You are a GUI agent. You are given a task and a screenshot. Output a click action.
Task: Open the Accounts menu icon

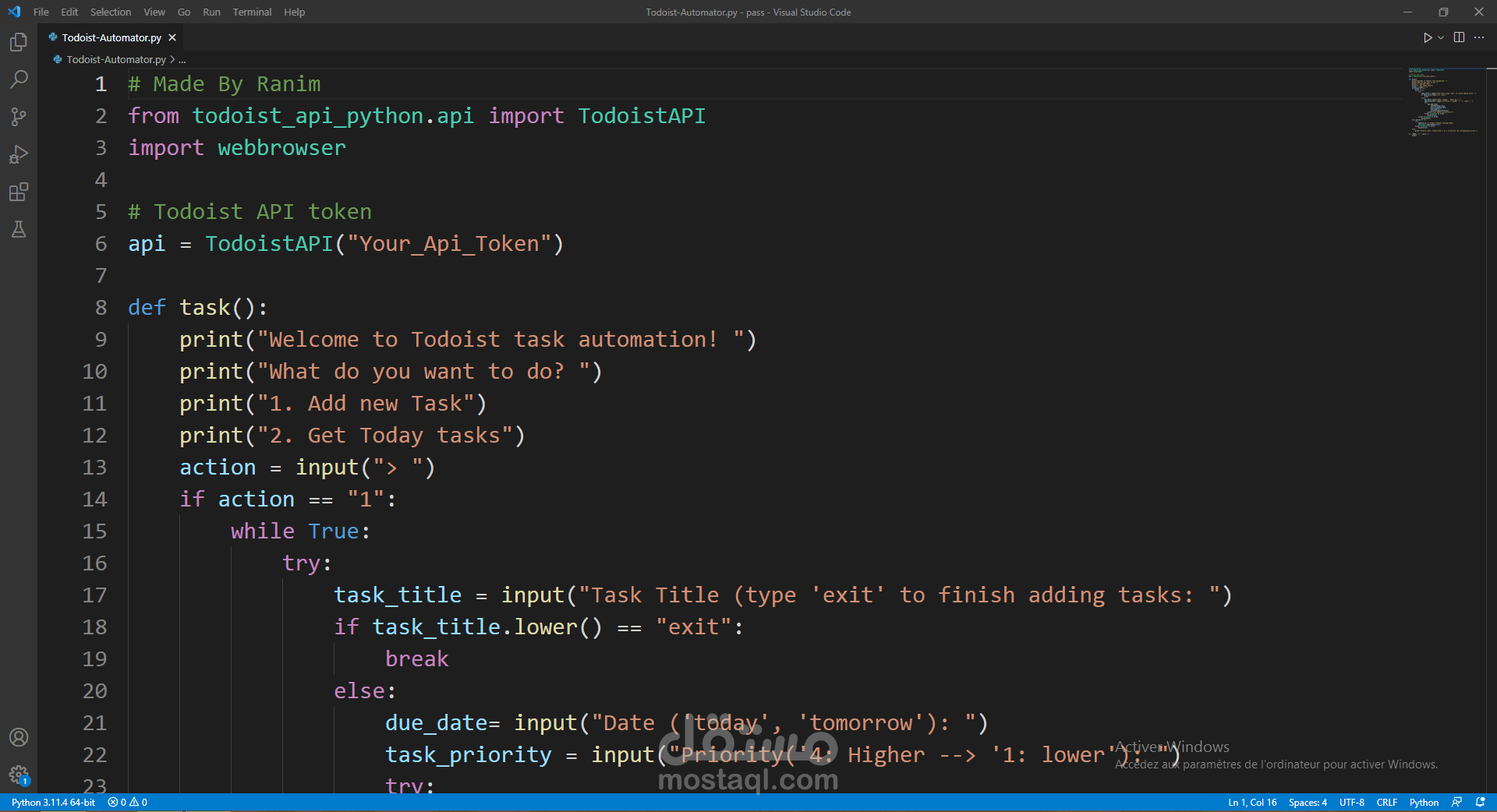19,737
